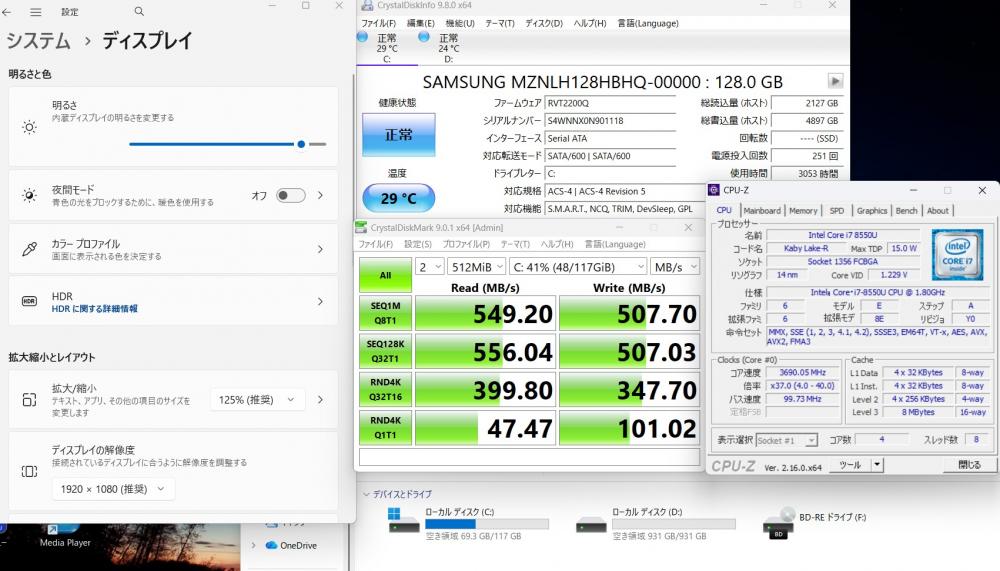Click the back arrow in Settings
Screen dimensions: 1000x571
(x=6, y=12)
